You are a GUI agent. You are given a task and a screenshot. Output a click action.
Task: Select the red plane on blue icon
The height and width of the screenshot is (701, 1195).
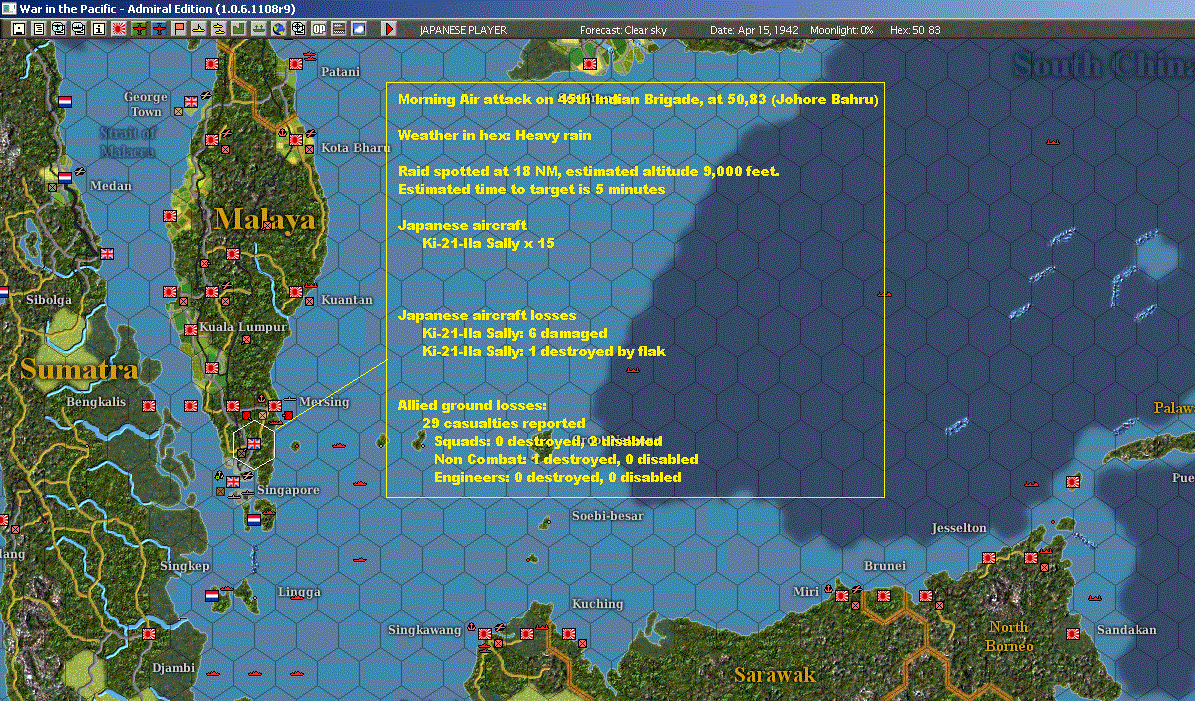tap(159, 29)
